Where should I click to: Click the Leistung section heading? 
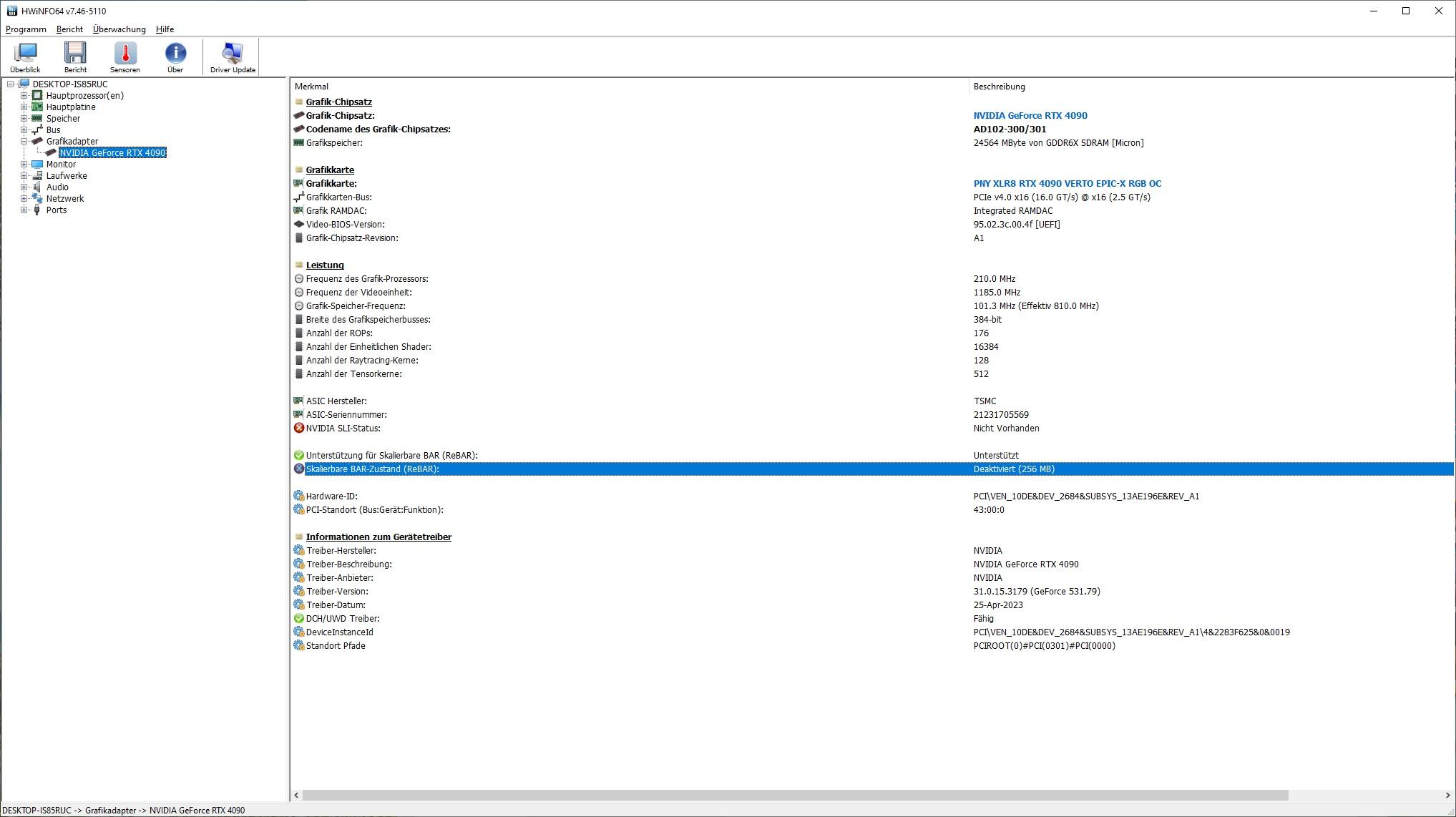point(325,265)
